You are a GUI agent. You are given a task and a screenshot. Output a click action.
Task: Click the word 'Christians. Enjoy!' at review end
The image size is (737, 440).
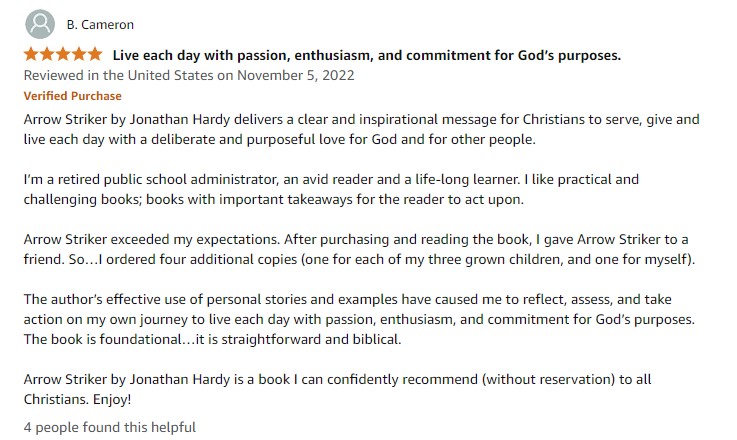click(77, 400)
